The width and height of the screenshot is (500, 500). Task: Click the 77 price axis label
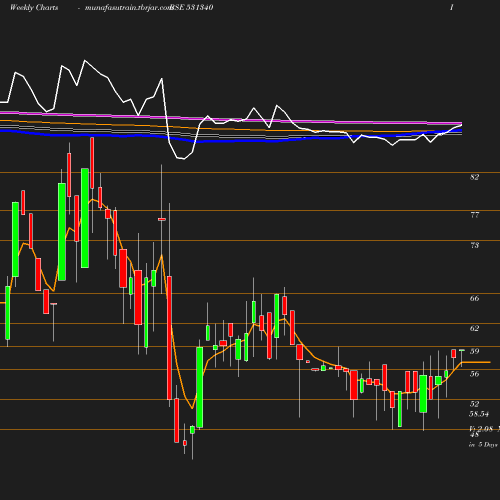coord(474,215)
